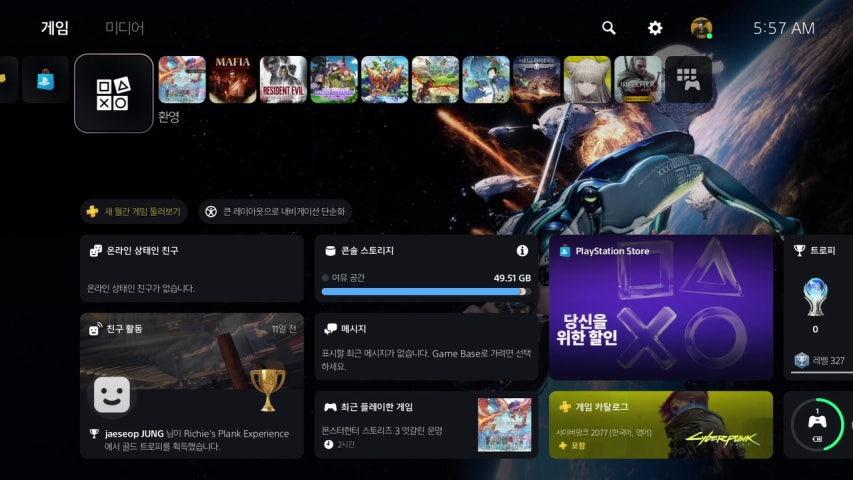This screenshot has height=480, width=853.
Task: Switch to the 미디어 tab
Action: (125, 28)
